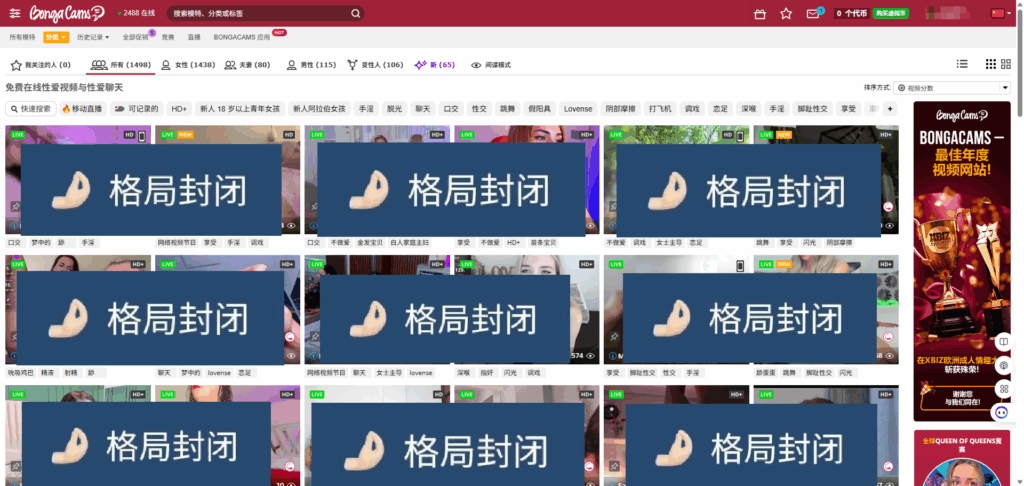Open the BONGACAMS 应用 nav item
Screen dimensions: 1024x486
(x=242, y=37)
